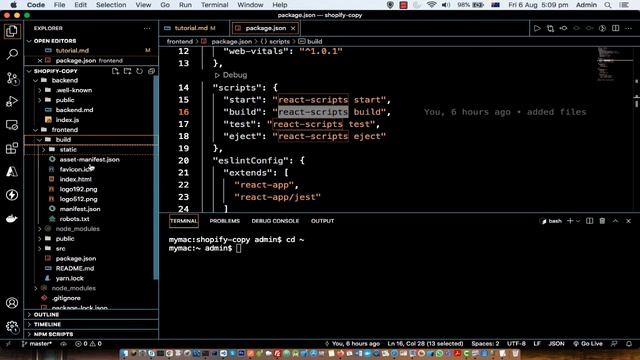Open the Manage gear icon
Screen dimensions: 640x360
pos(12,326)
